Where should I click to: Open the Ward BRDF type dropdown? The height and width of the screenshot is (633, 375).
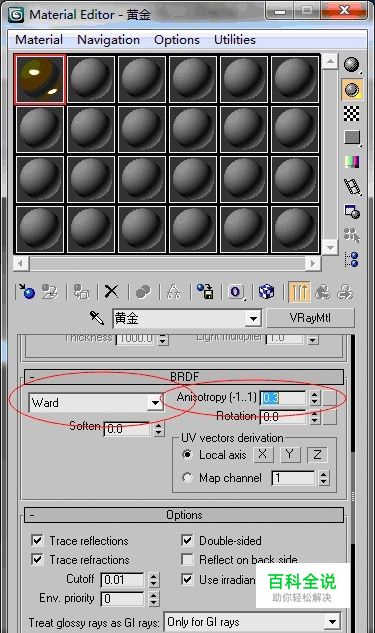[x=96, y=402]
